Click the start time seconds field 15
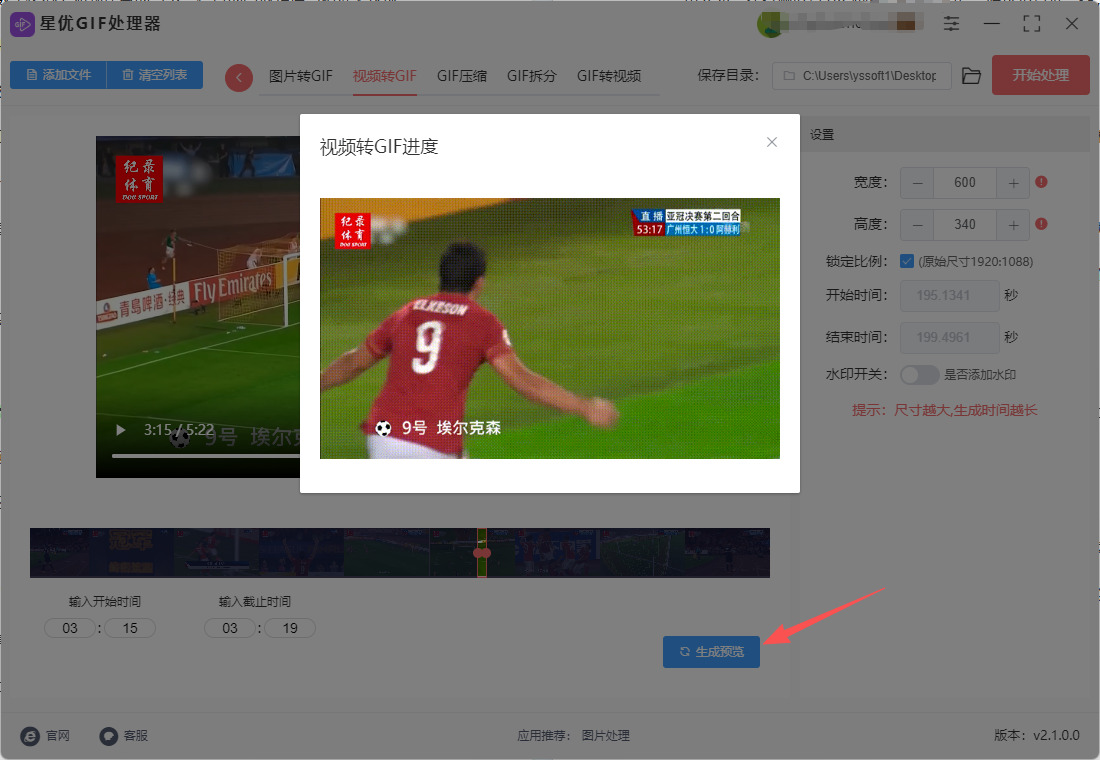This screenshot has width=1100, height=760. pyautogui.click(x=130, y=628)
